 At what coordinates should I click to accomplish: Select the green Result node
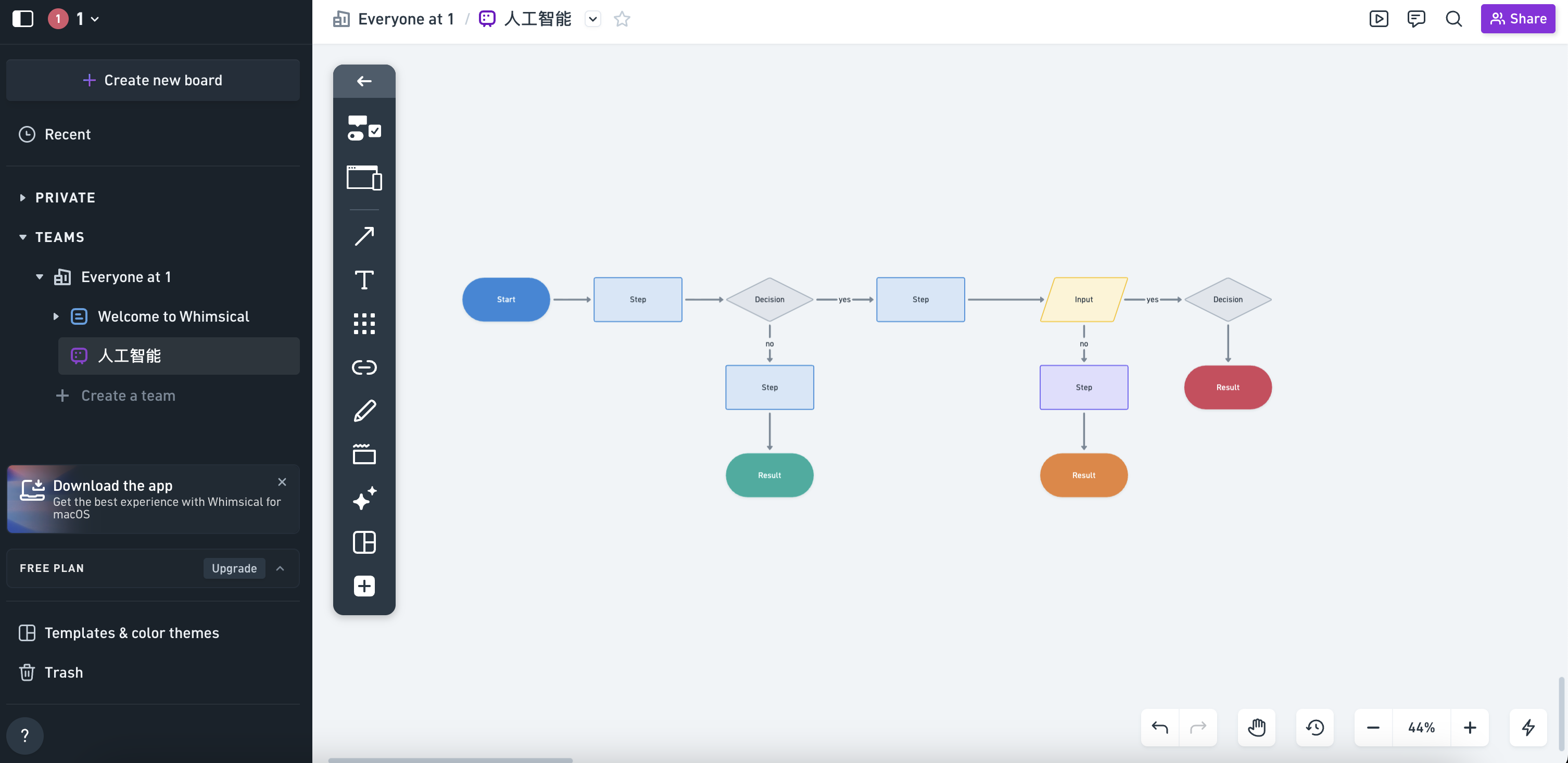[769, 475]
